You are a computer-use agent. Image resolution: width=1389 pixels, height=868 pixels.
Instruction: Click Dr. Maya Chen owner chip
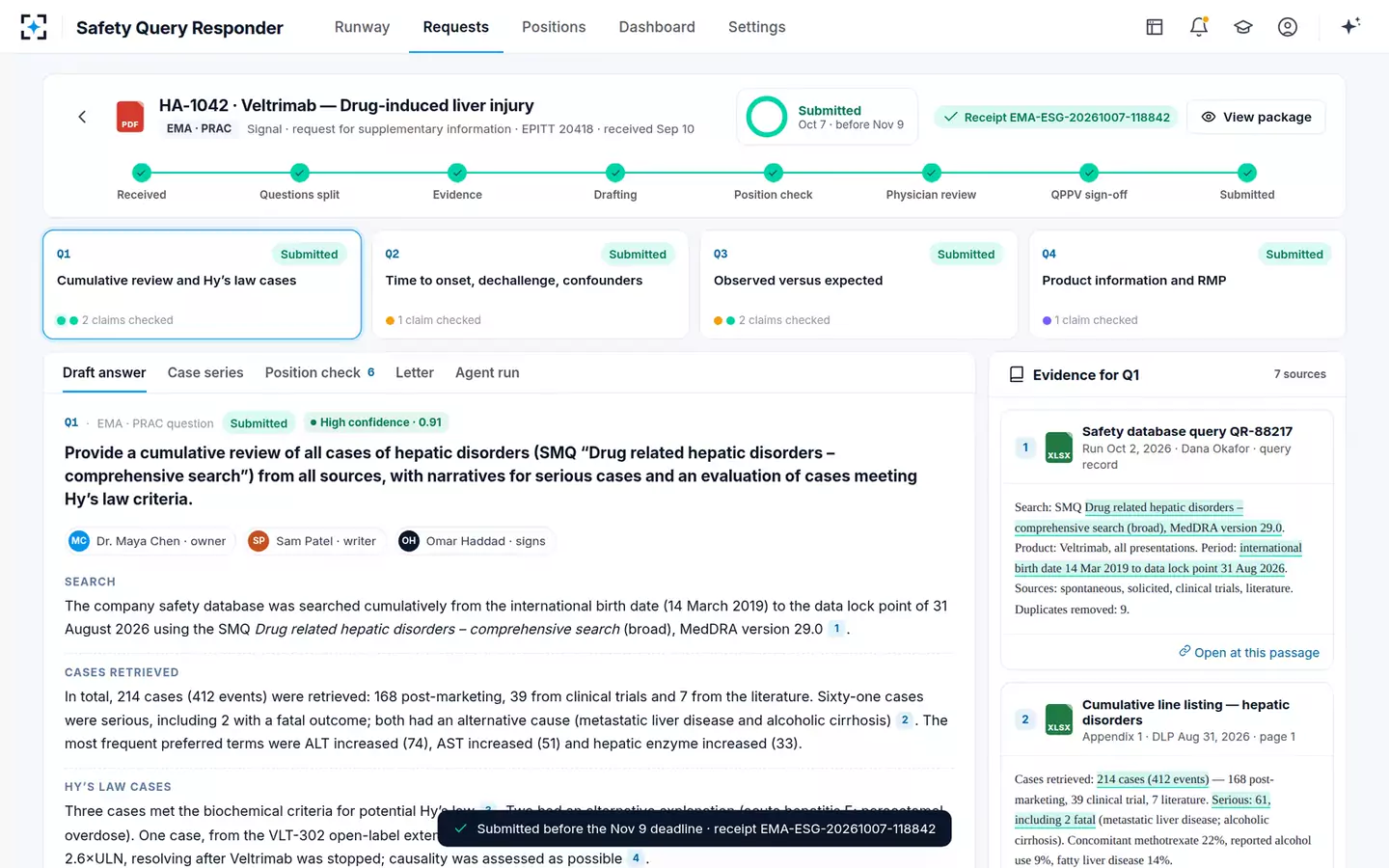(x=149, y=541)
